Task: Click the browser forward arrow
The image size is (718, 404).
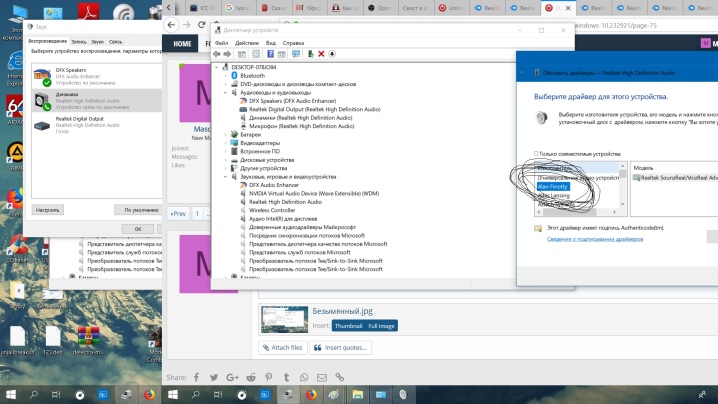Action: (186, 25)
